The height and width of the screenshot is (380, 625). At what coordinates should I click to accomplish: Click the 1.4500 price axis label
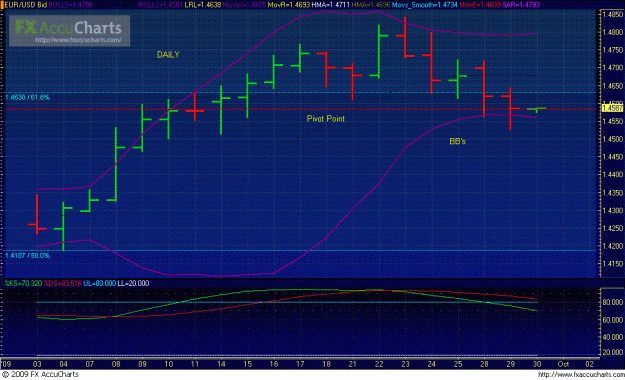tap(613, 139)
